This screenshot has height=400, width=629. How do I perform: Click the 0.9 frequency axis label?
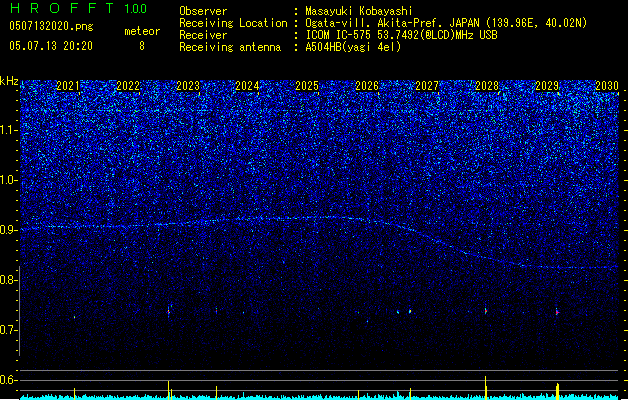[9, 230]
